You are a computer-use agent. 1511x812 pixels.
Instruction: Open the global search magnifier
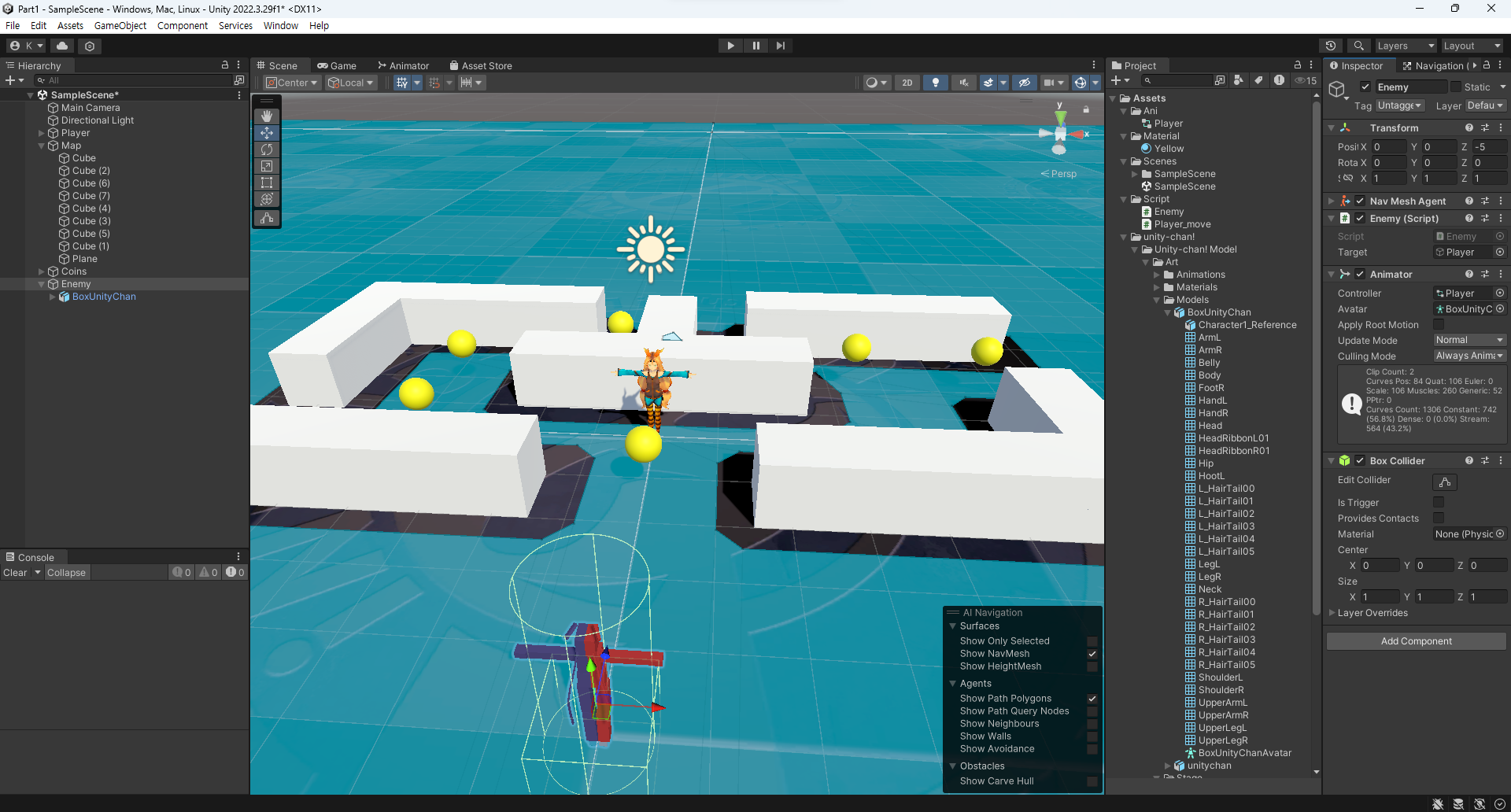click(1359, 46)
